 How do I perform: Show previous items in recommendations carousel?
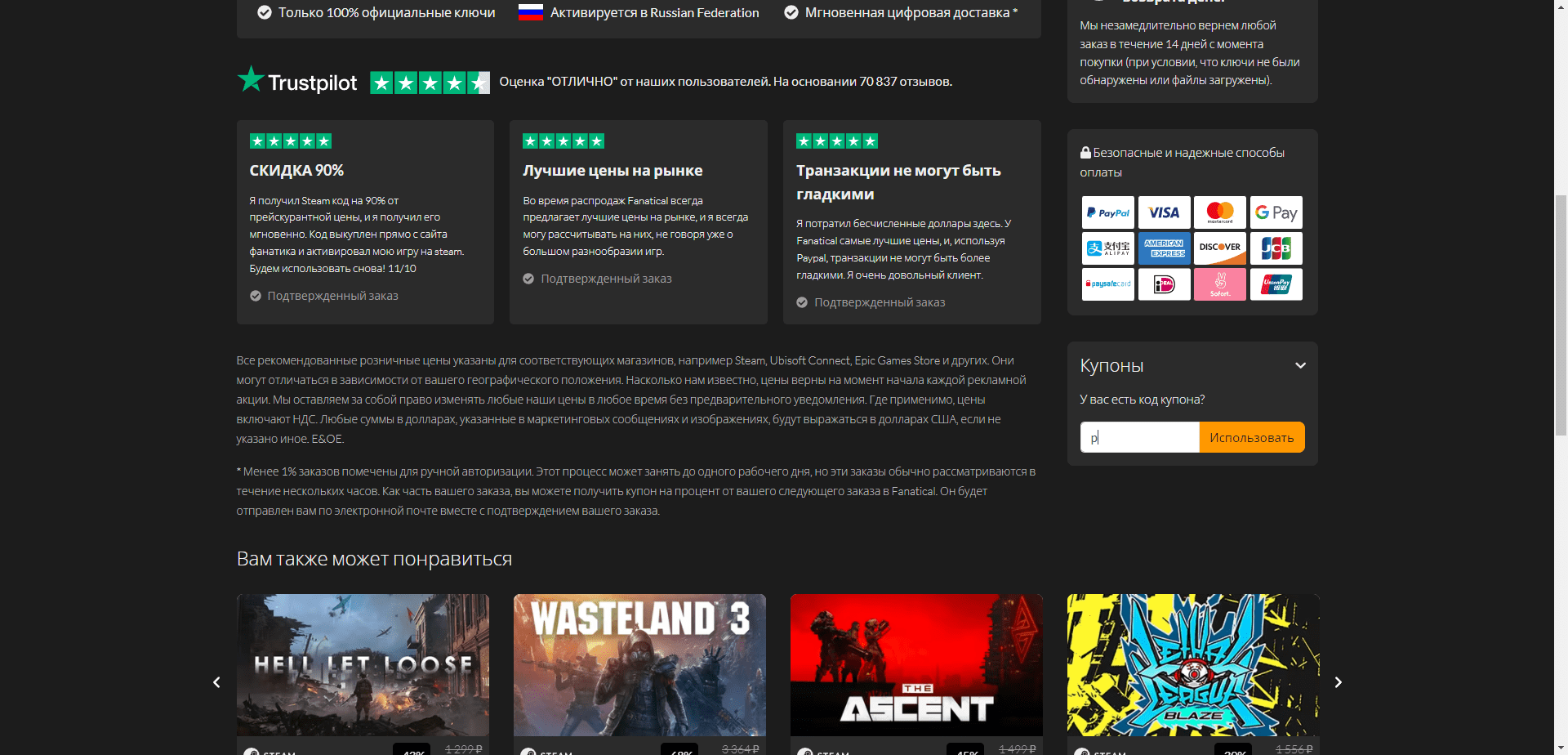point(216,682)
